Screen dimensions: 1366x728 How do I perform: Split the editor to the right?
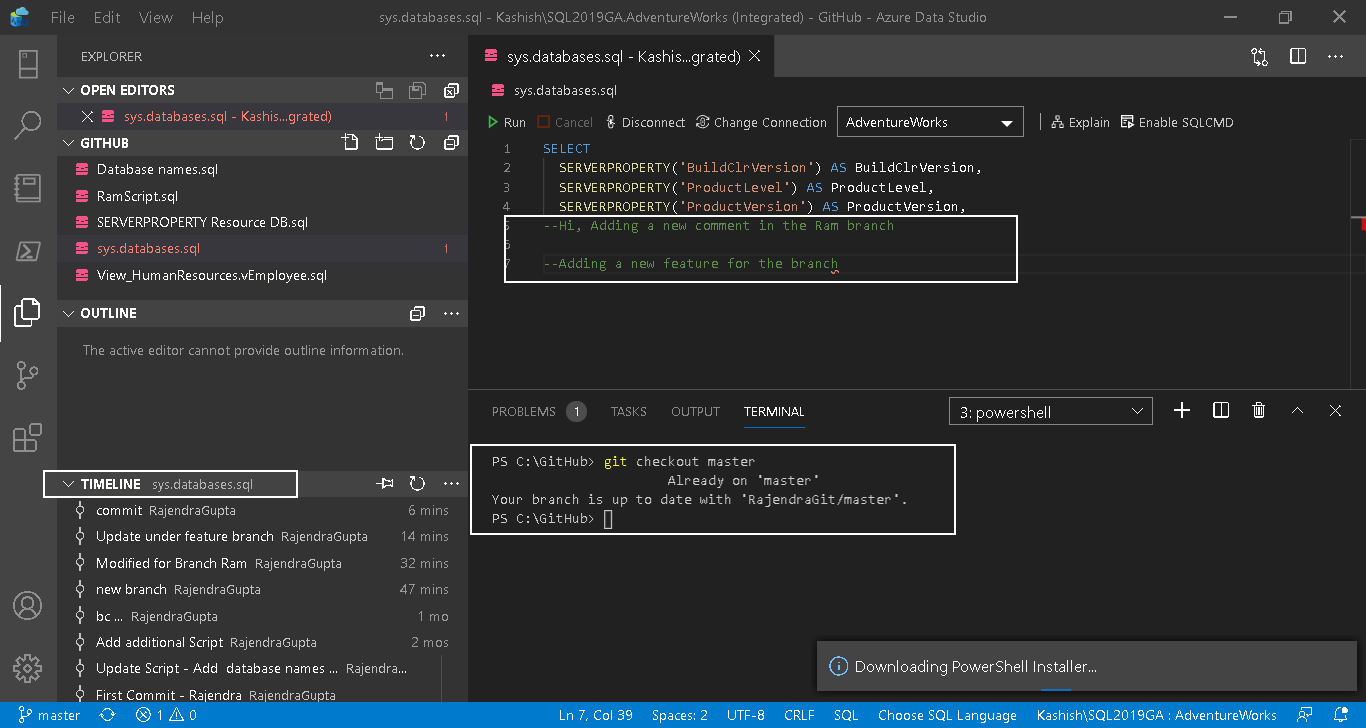click(x=1297, y=57)
